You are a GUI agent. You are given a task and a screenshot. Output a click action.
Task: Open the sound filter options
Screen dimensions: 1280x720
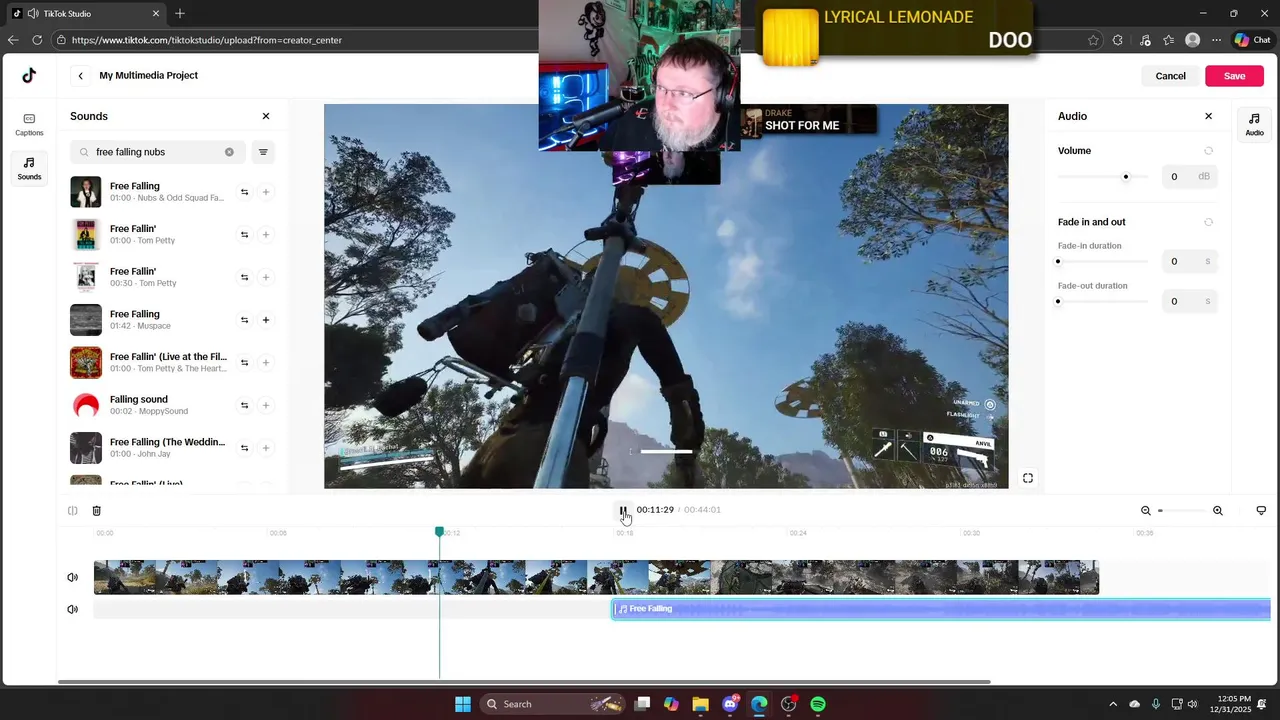point(263,152)
